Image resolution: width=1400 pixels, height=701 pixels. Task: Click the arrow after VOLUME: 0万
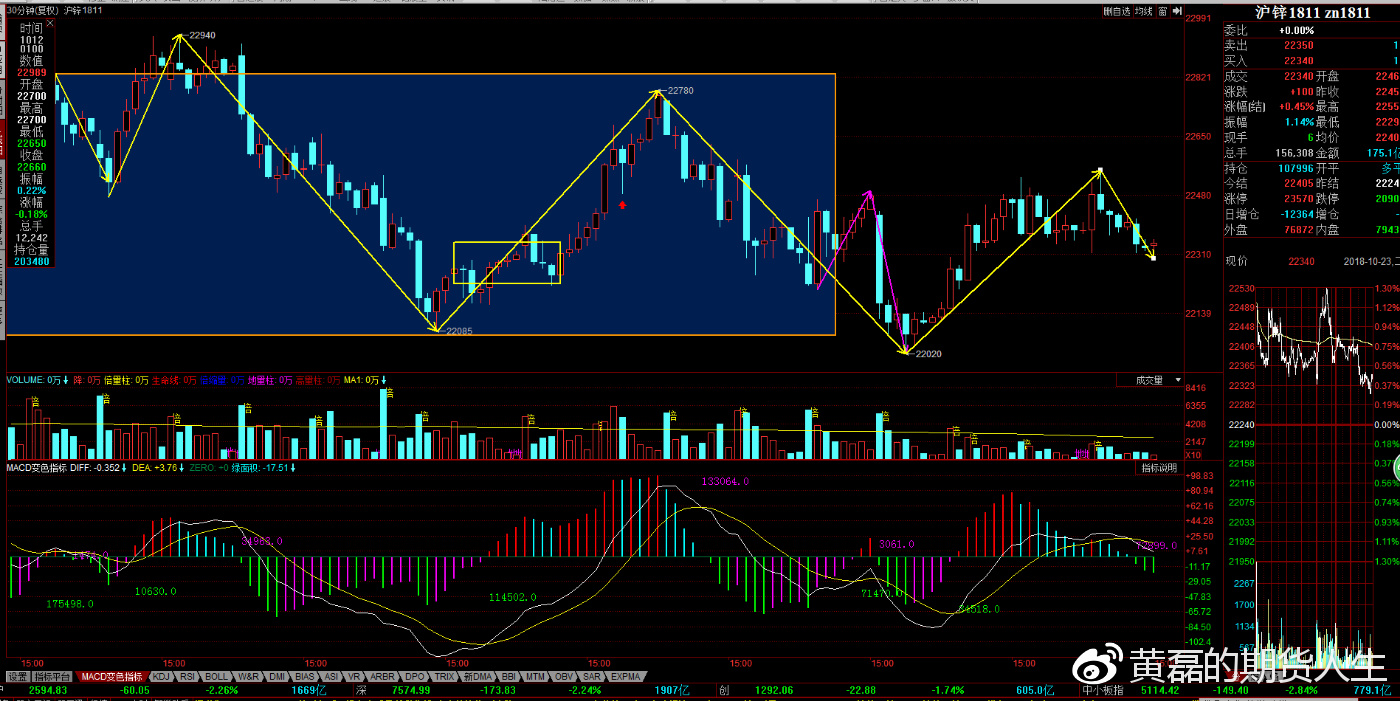66,380
